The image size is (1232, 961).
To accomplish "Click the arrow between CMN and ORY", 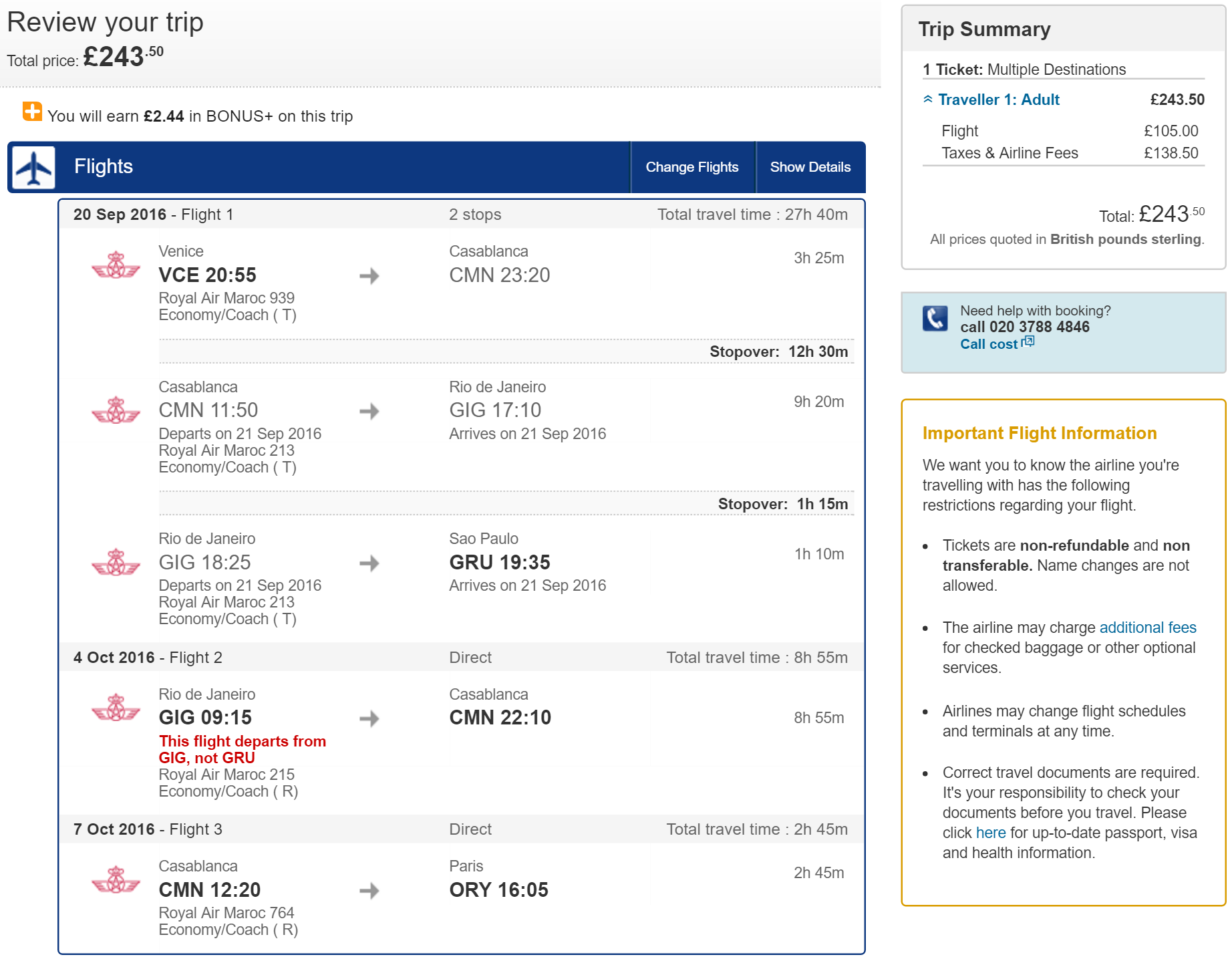I will [369, 890].
